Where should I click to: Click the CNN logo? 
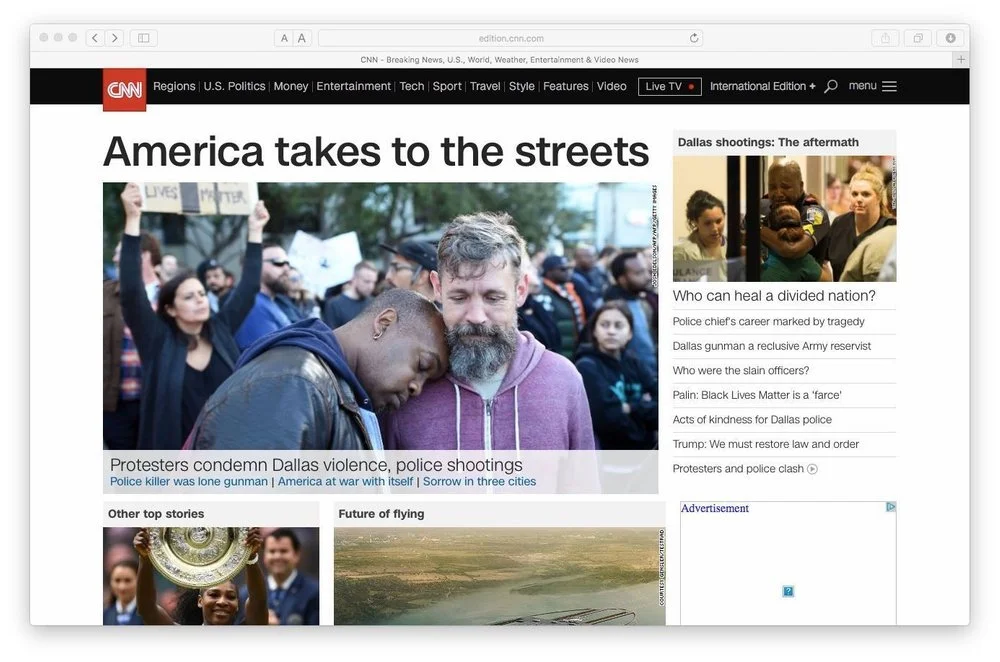[x=124, y=90]
